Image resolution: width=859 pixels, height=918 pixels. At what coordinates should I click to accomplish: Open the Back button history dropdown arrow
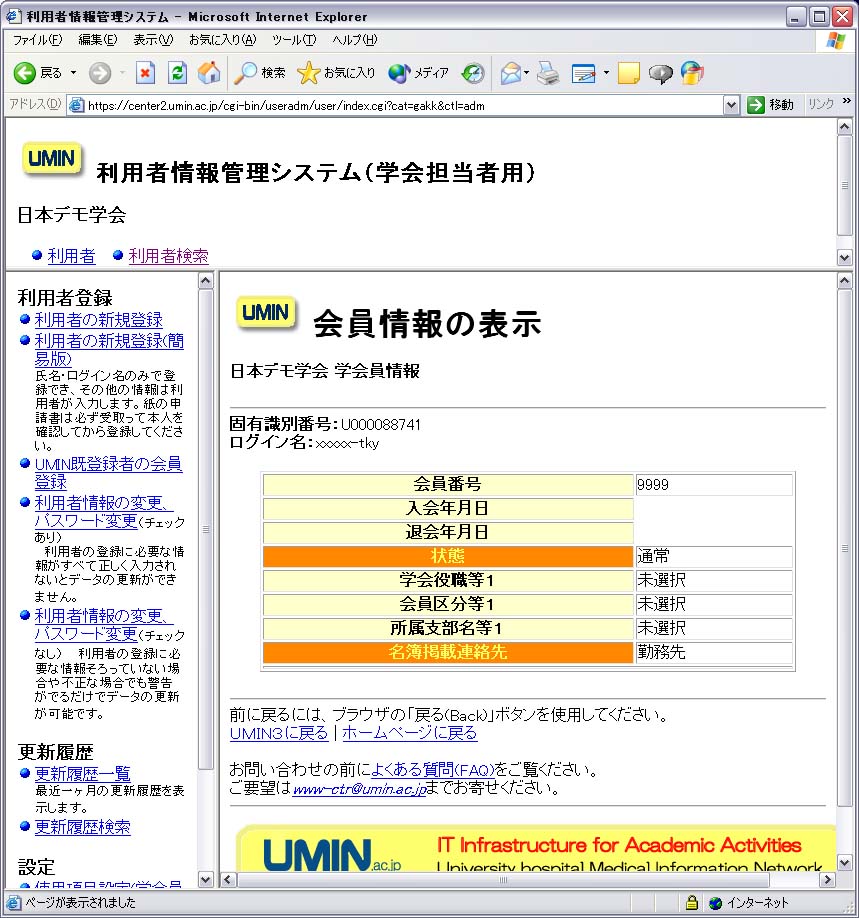pos(73,73)
